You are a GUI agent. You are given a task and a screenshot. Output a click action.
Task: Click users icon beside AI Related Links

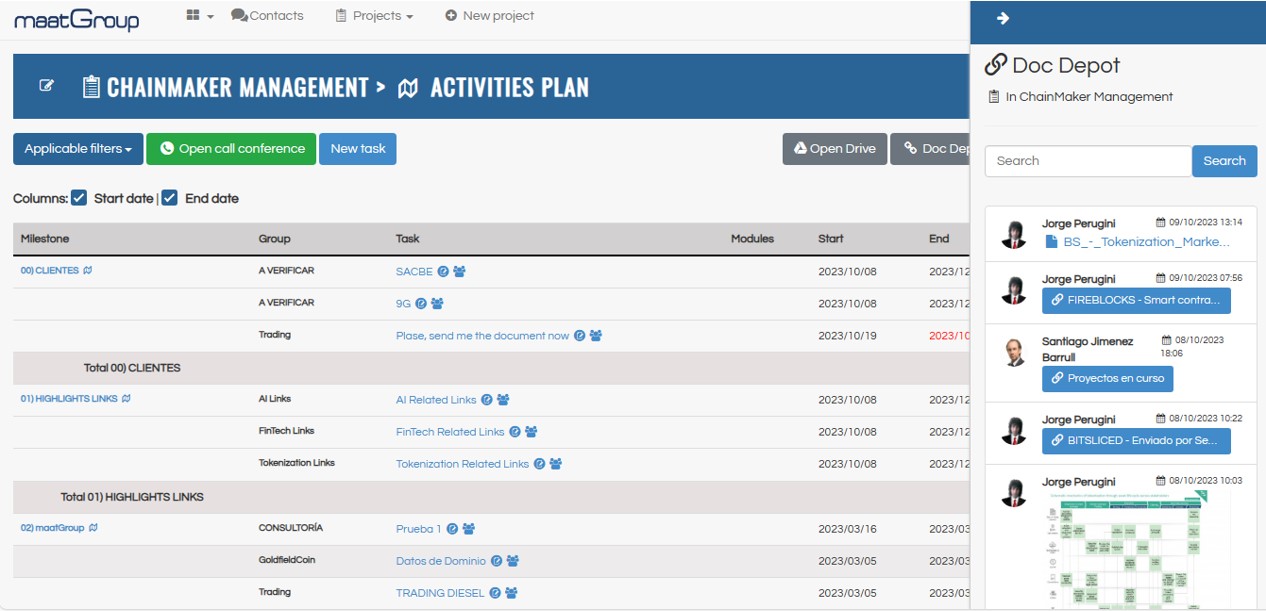click(x=503, y=400)
